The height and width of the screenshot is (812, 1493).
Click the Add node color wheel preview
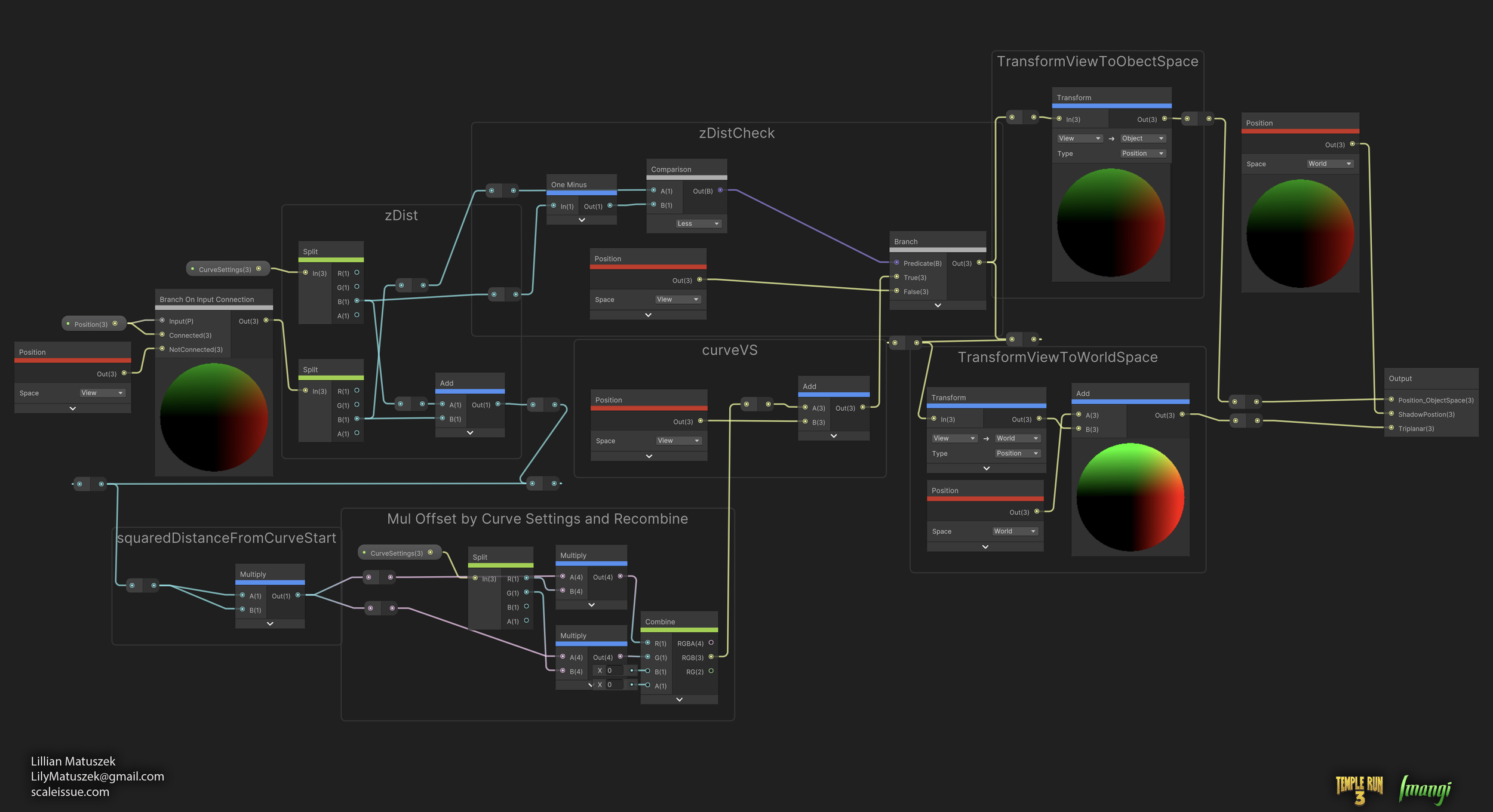1130,497
